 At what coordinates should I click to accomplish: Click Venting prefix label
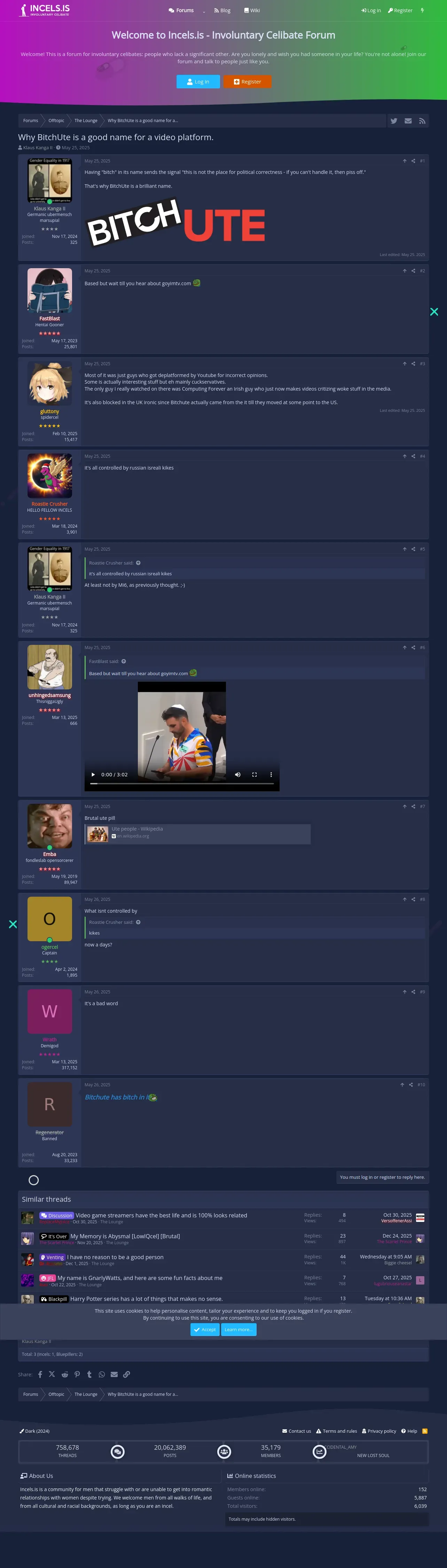tap(52, 1257)
